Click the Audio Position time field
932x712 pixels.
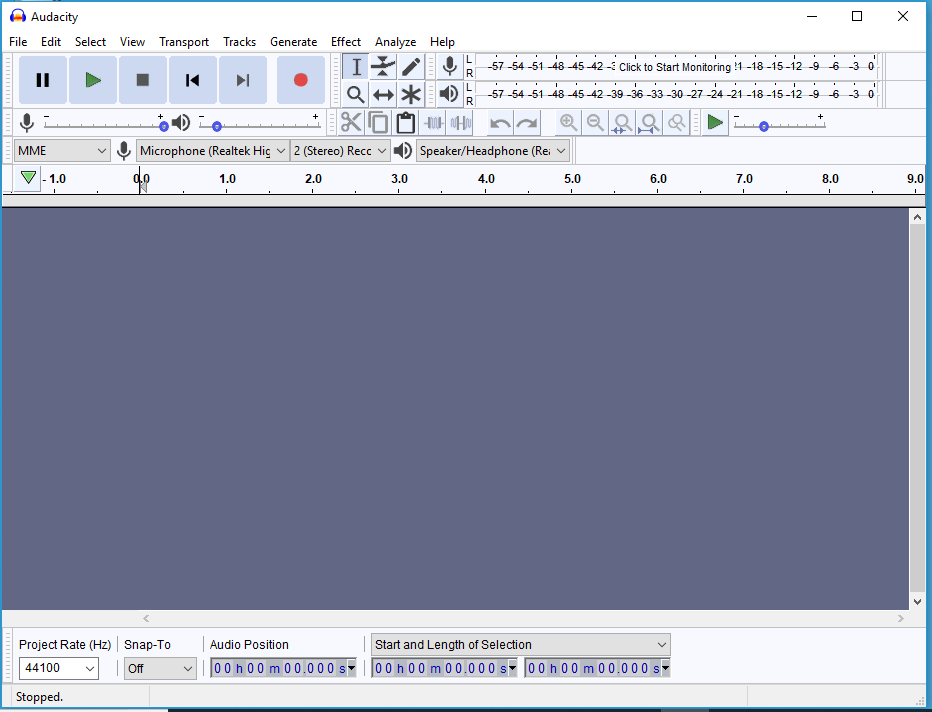point(279,669)
